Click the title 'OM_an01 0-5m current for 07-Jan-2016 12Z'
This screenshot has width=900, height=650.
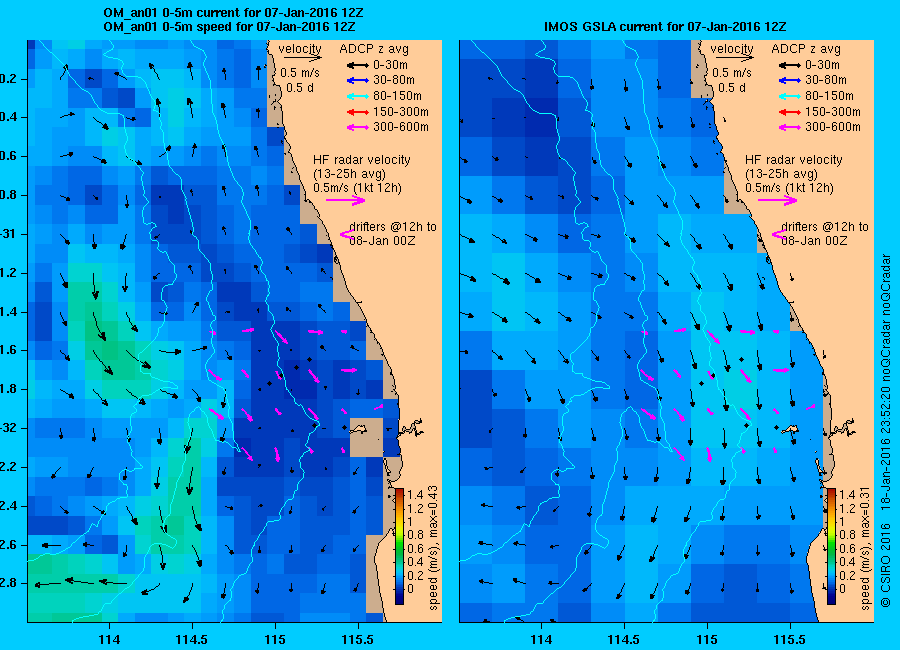(233, 13)
